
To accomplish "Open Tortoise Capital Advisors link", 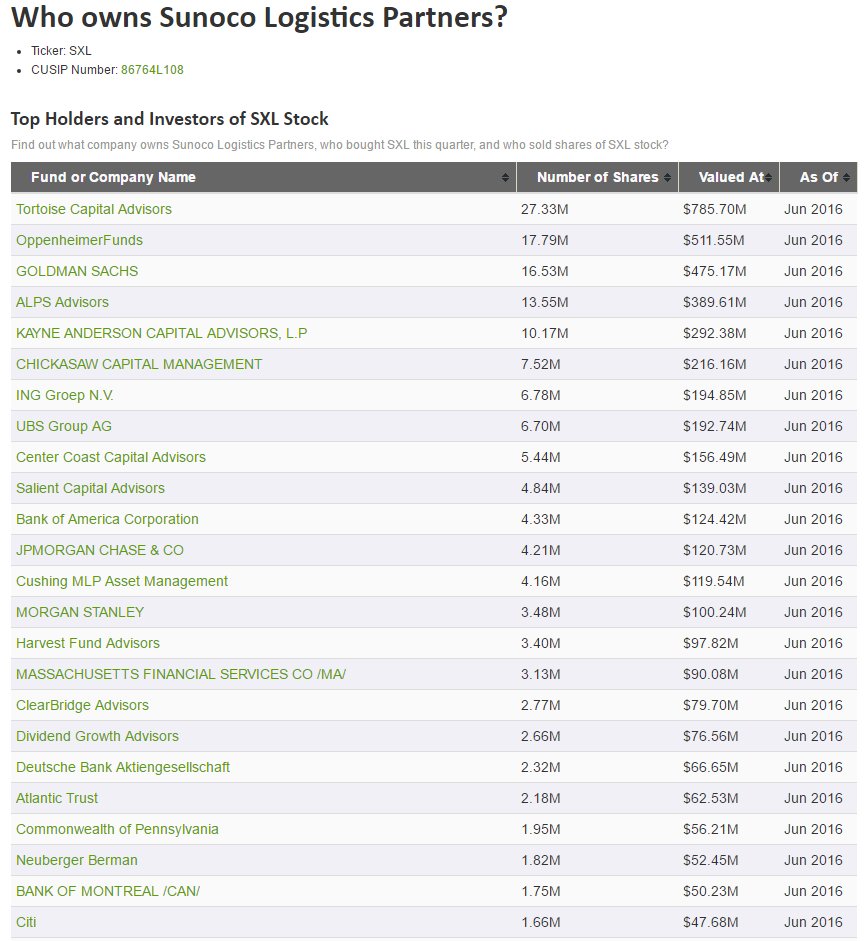I will point(94,209).
